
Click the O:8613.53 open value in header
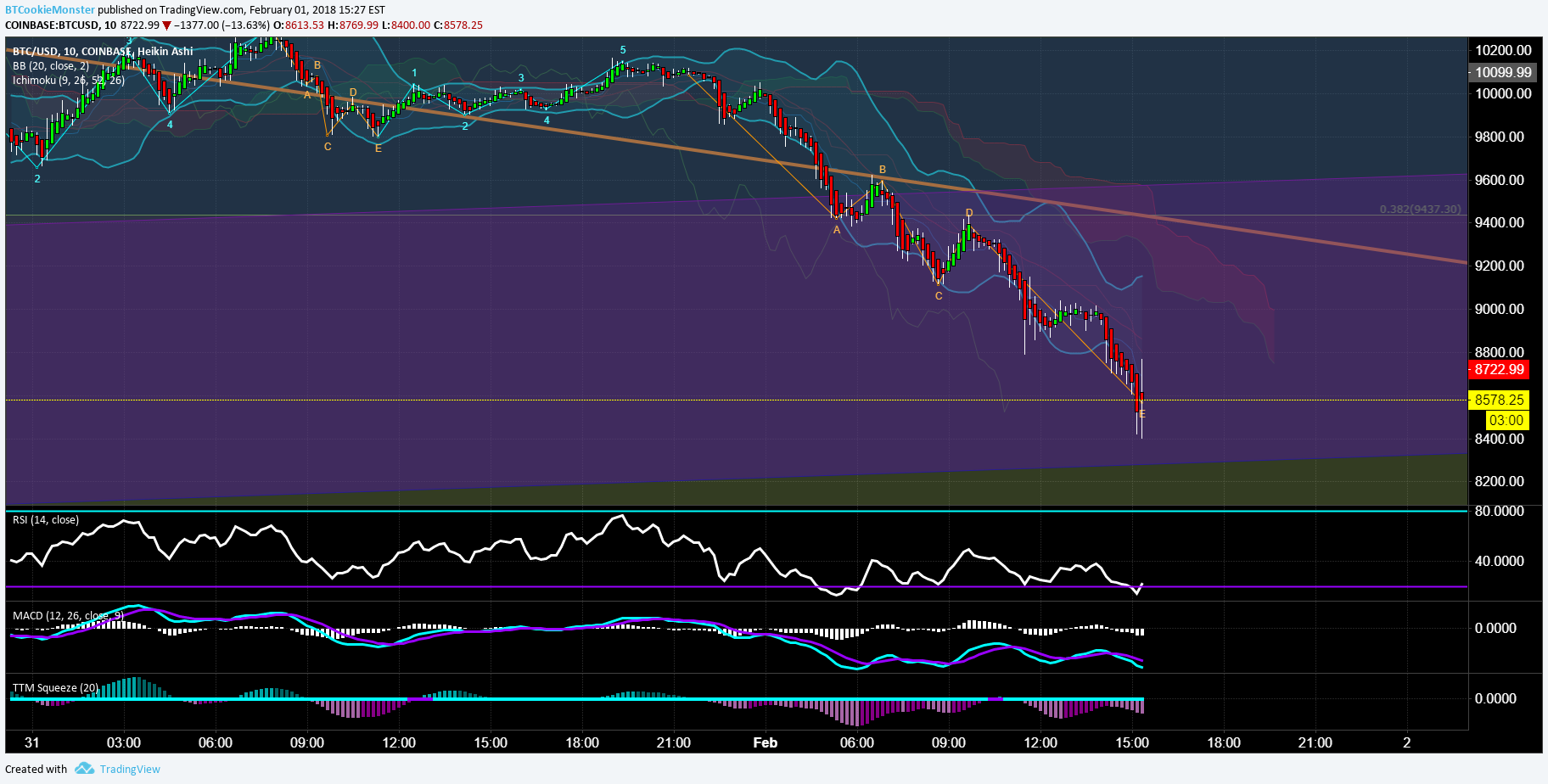point(300,25)
